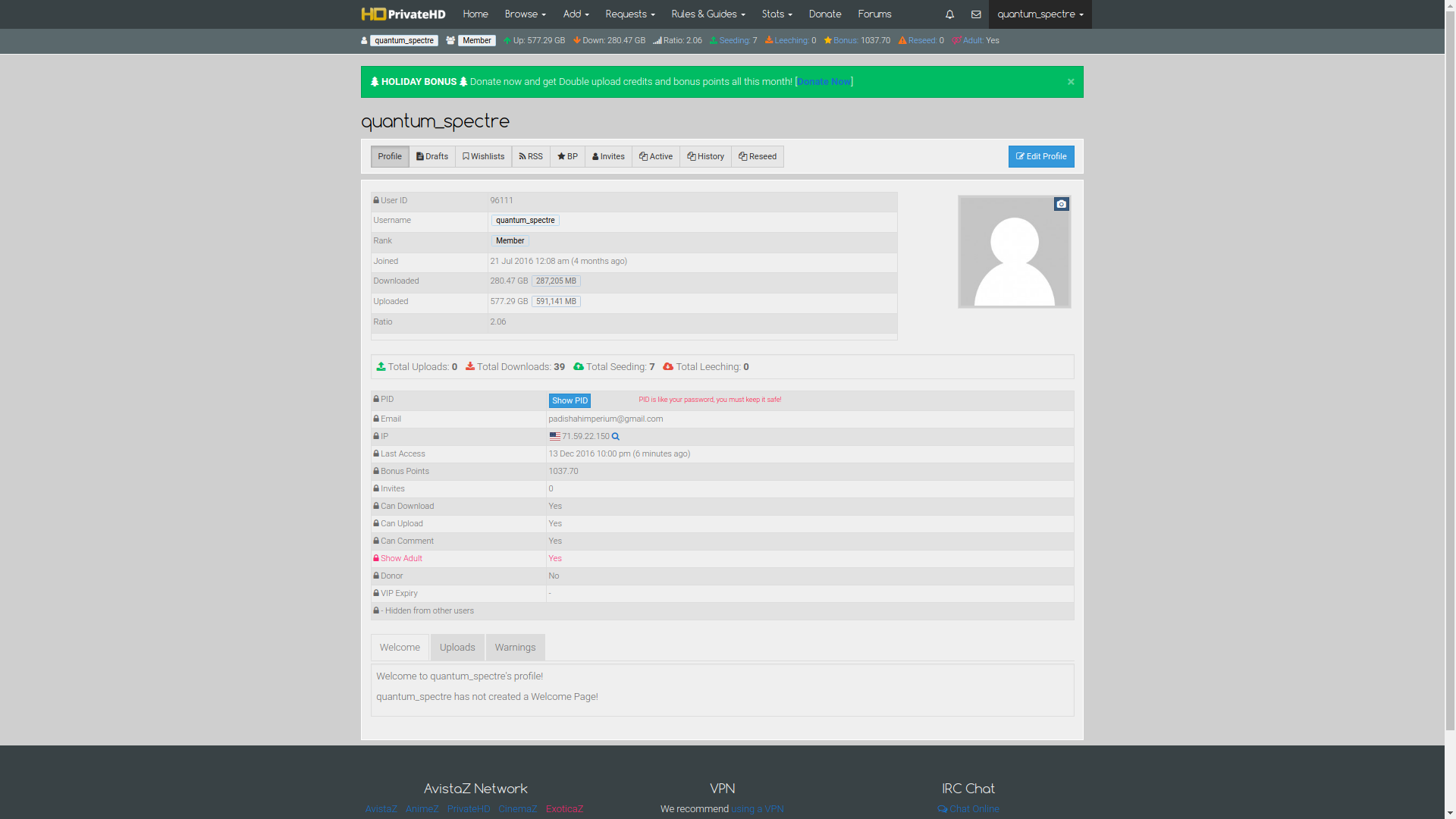
Task: Open Wishlists in profile toolbar
Action: (x=483, y=157)
